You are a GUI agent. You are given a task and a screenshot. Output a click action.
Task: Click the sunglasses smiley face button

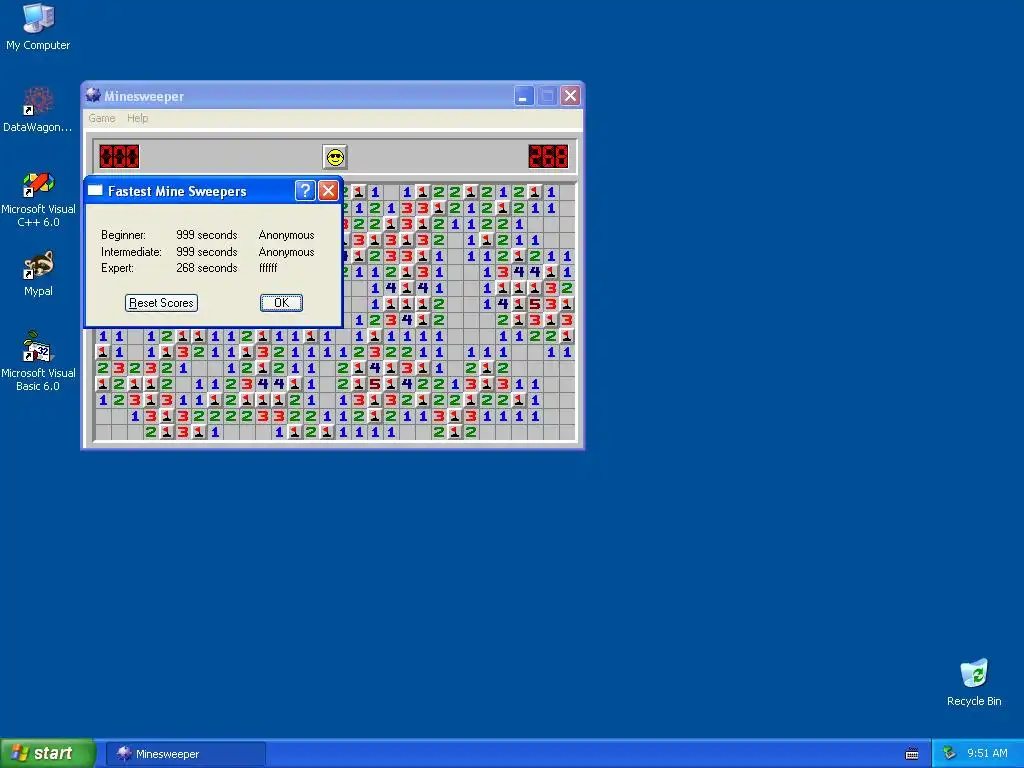tap(335, 157)
